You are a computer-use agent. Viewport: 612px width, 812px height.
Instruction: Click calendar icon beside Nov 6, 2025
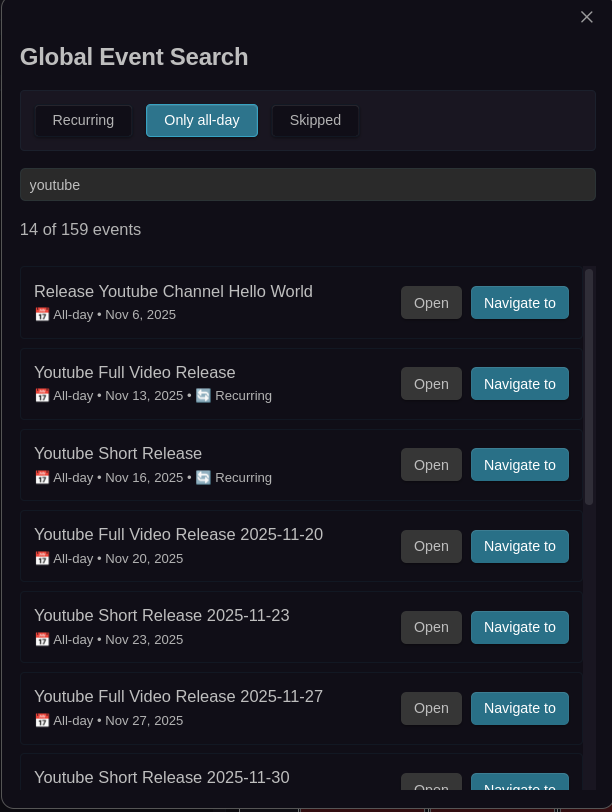point(42,314)
